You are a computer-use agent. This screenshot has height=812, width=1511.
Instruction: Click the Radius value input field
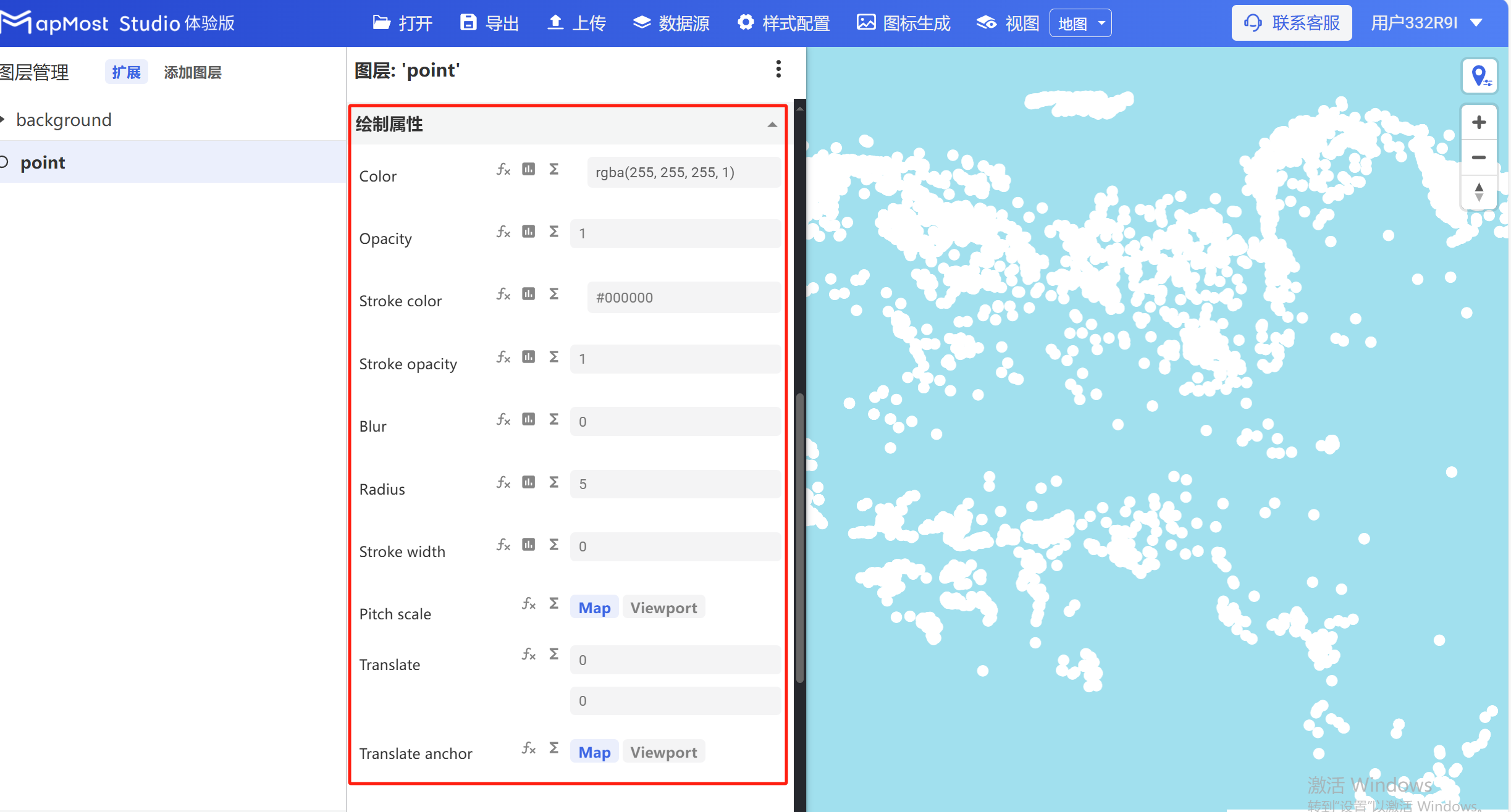[675, 484]
